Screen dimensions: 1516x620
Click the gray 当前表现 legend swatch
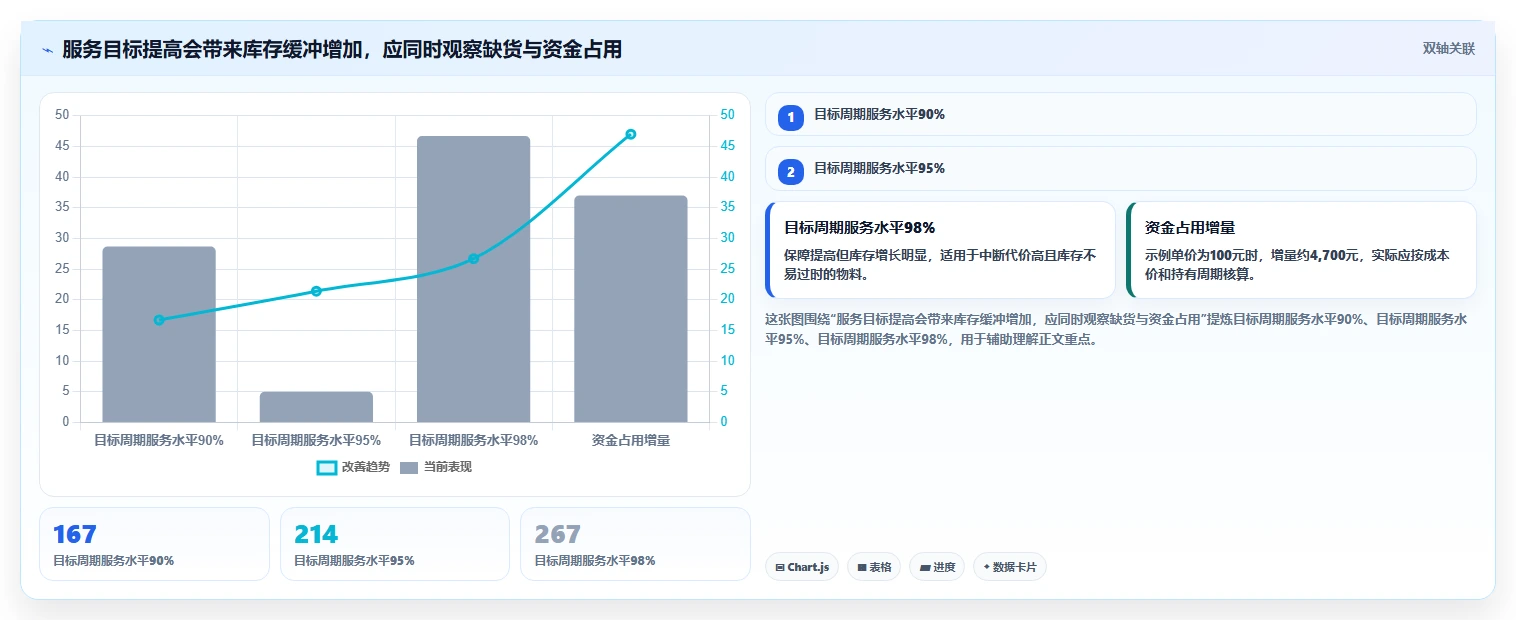click(409, 467)
